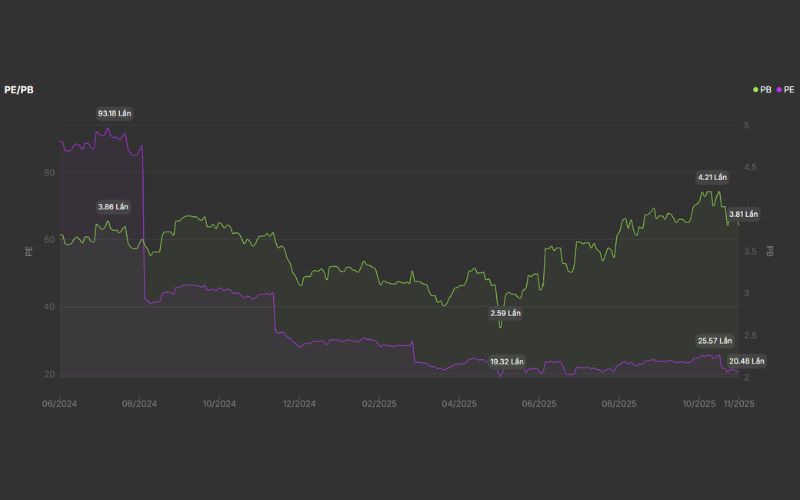Click the green PB legend dot
800x500 pixels.
tap(756, 90)
